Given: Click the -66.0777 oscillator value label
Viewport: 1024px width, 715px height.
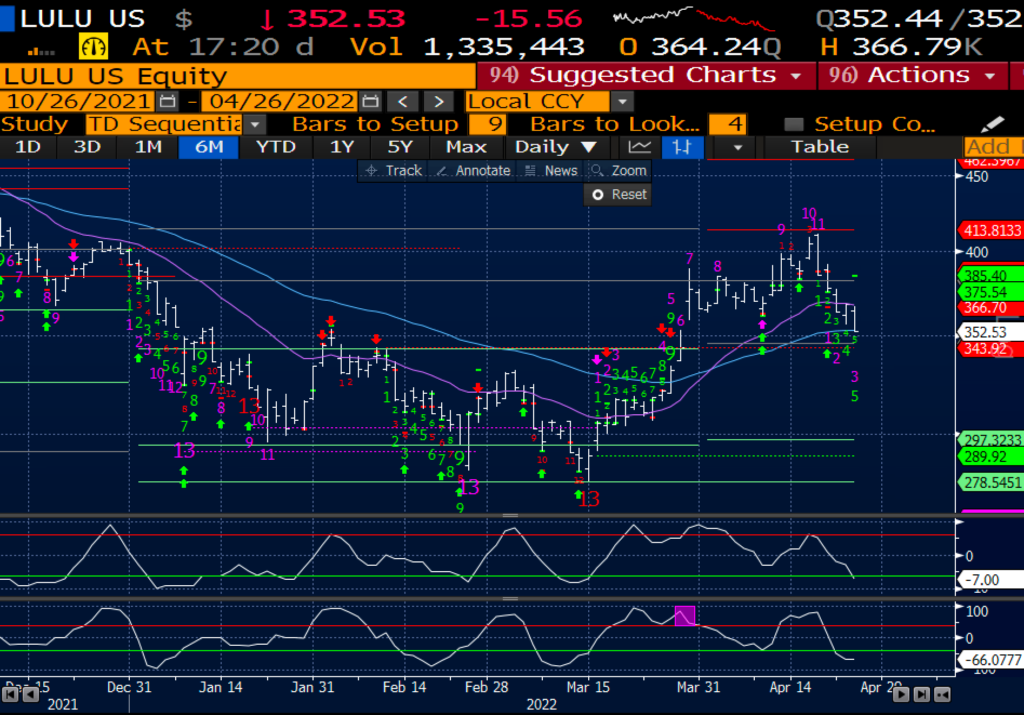Looking at the screenshot, I should (x=990, y=659).
